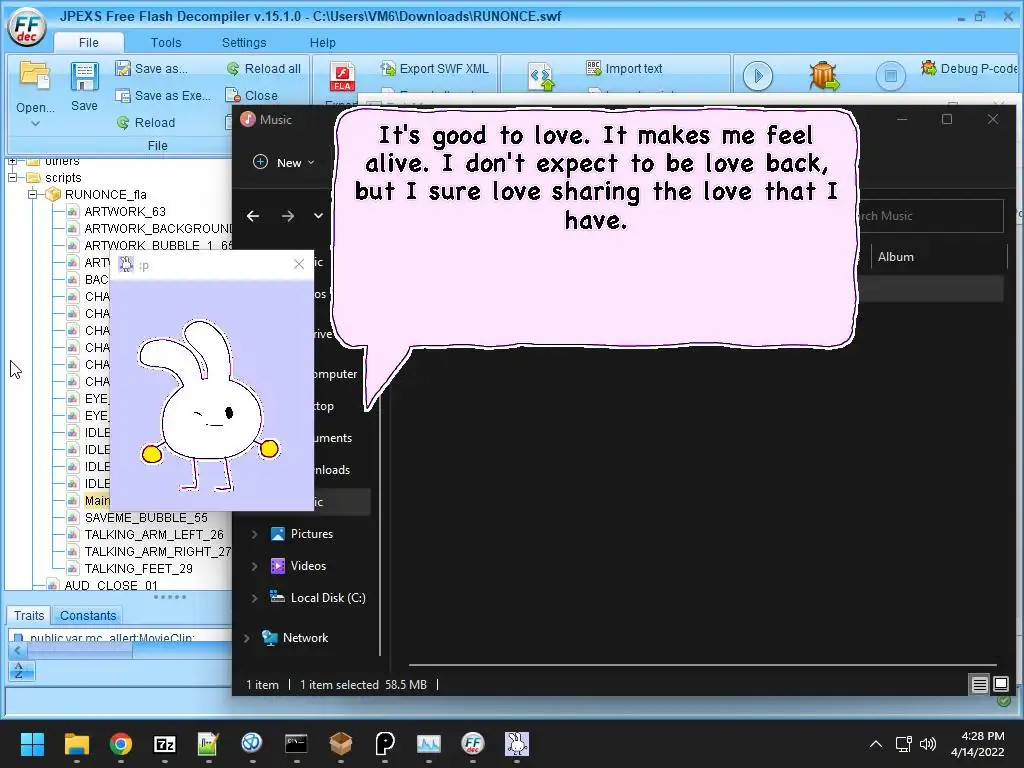Viewport: 1024px width, 768px height.
Task: Click the Debug bug icon
Action: 824,76
